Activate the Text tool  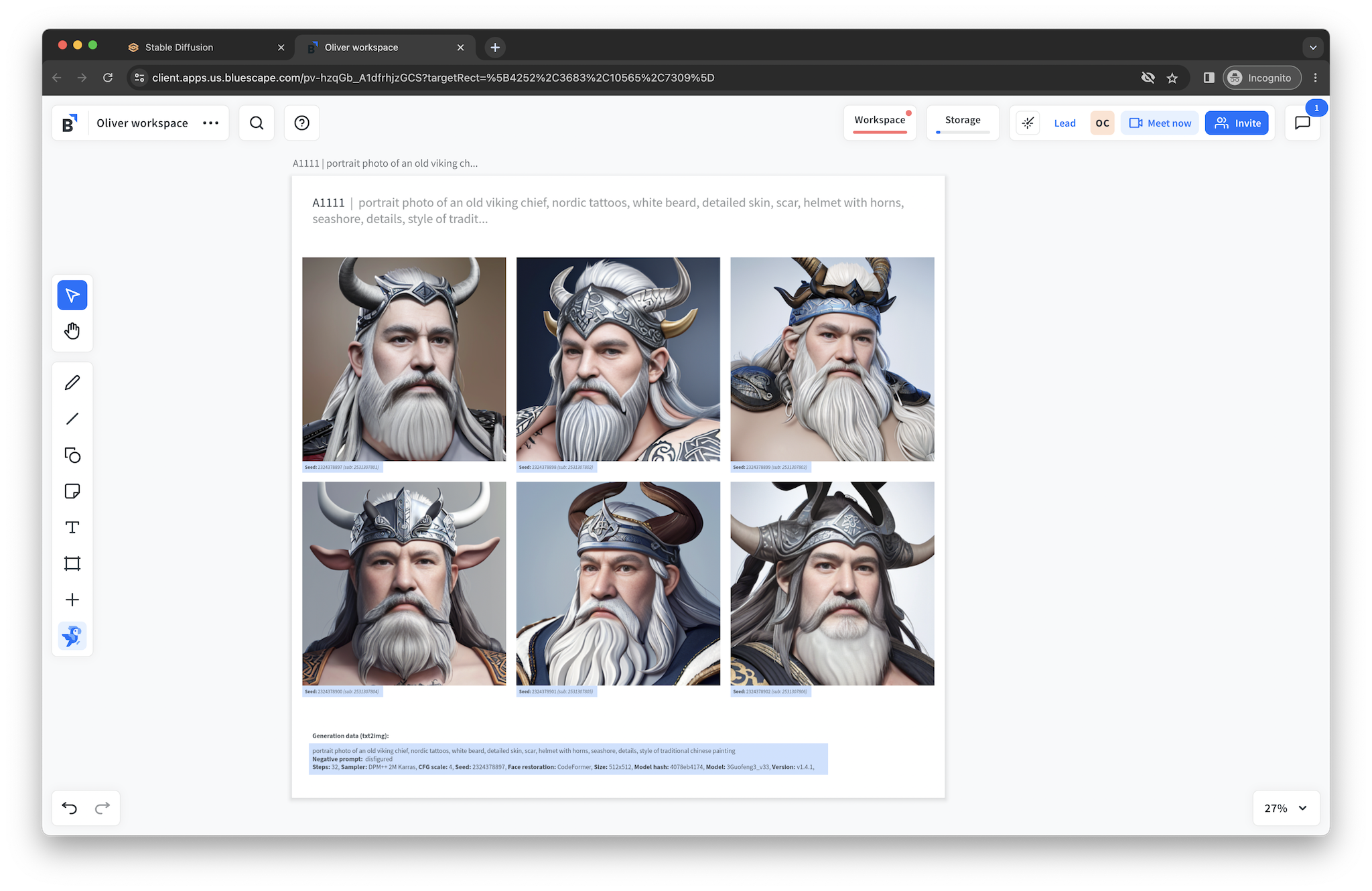[x=72, y=527]
